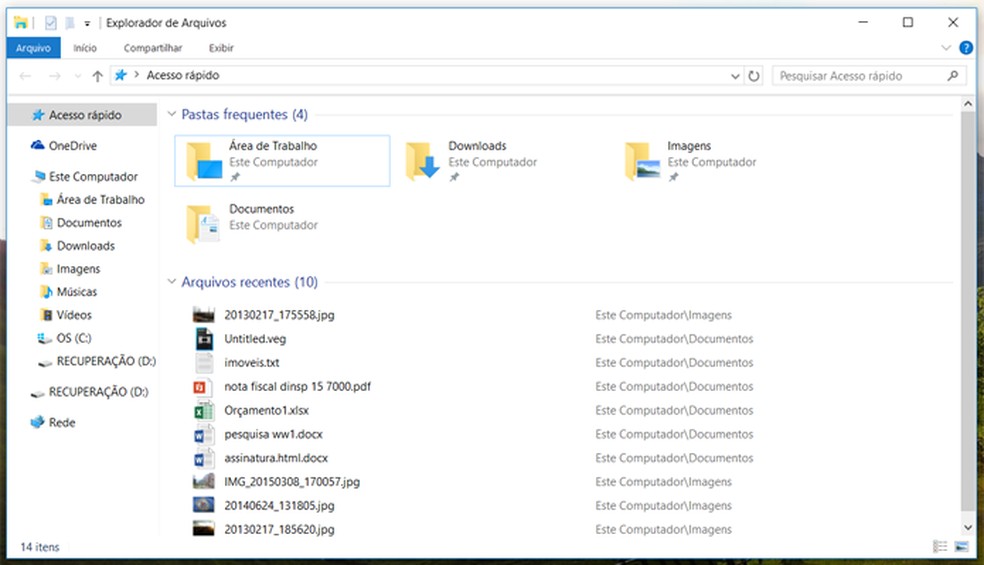
Task: Select the Imagens frequent folder icon
Action: coord(643,161)
